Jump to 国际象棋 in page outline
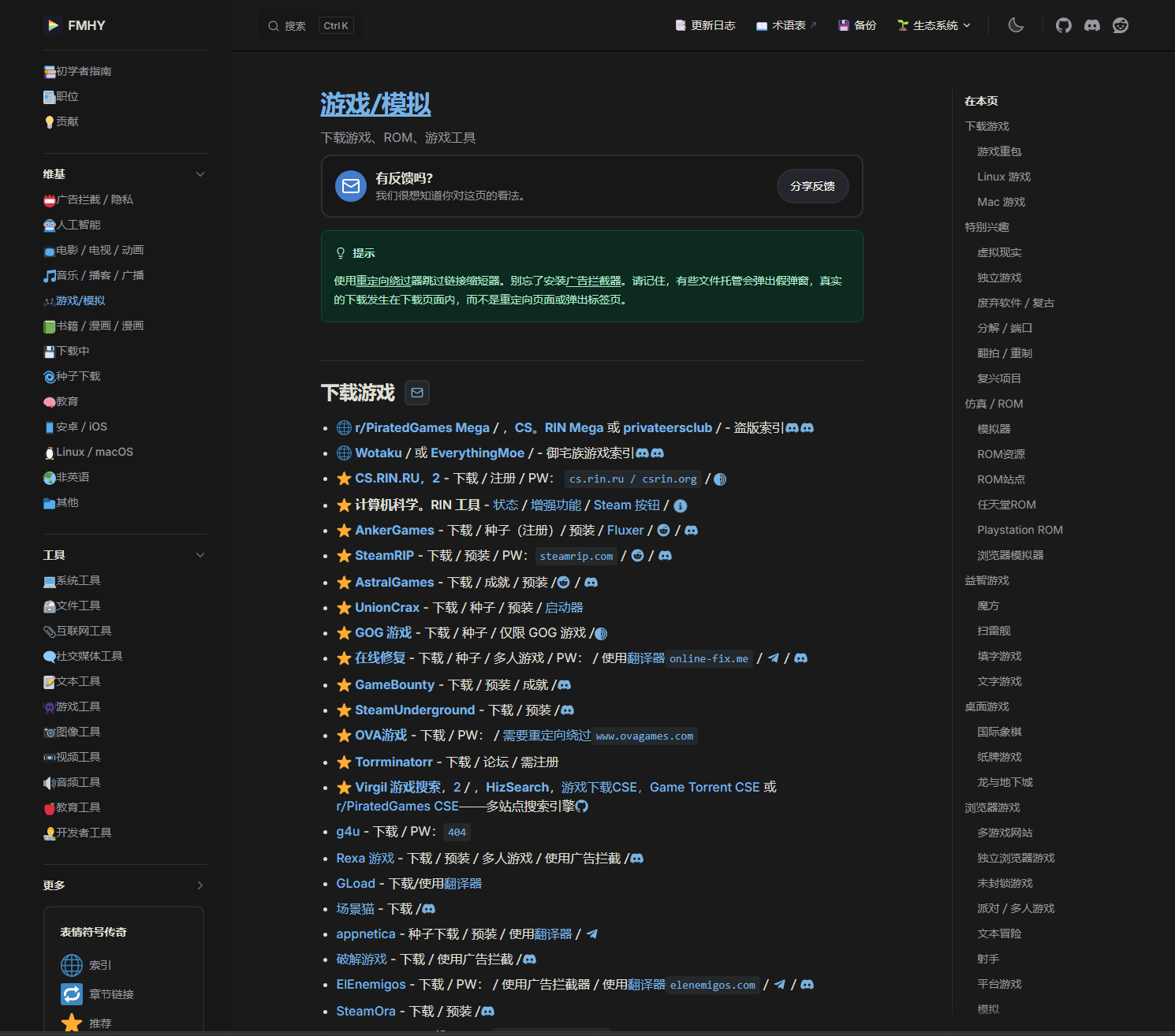 (x=999, y=732)
